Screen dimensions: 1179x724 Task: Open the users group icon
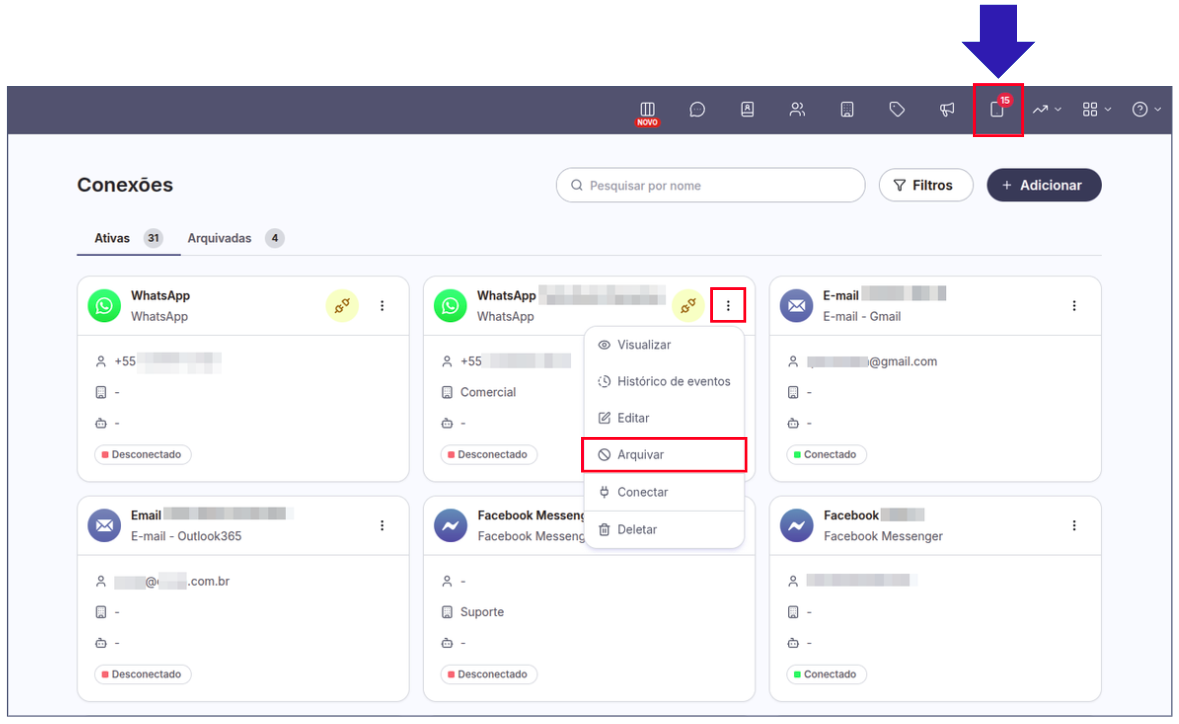point(797,110)
